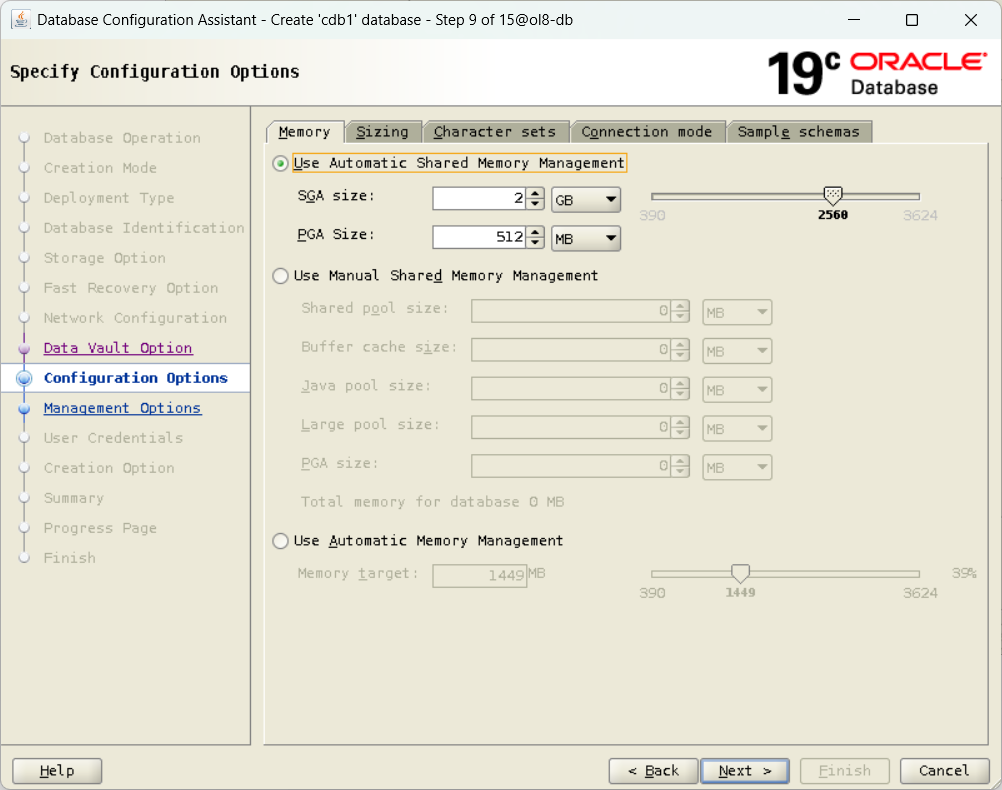Click 'Deployment Type' step text
Image resolution: width=1002 pixels, height=790 pixels.
109,198
